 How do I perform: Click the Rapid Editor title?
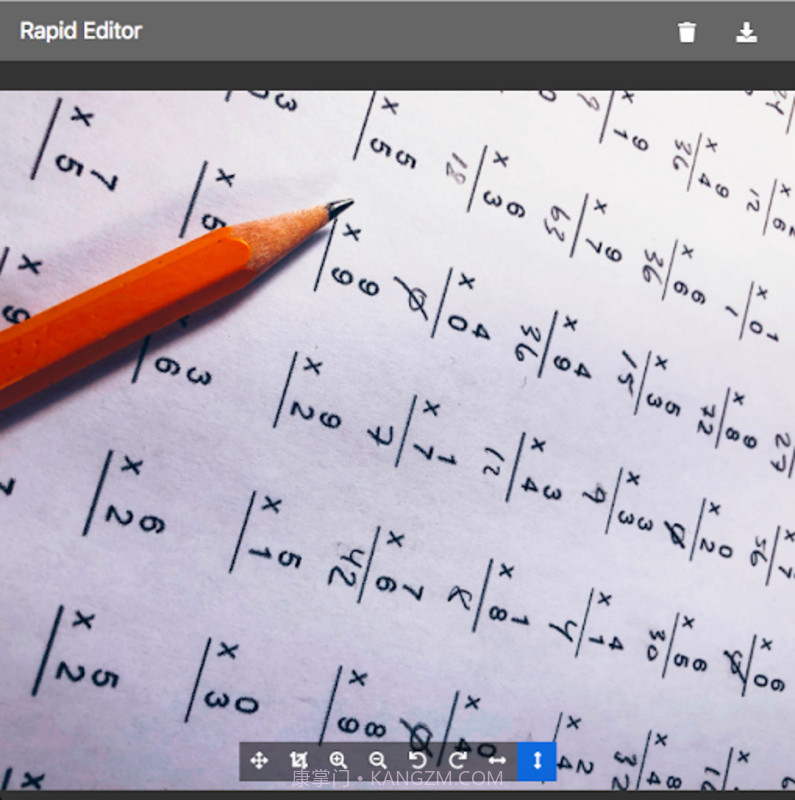pos(81,31)
